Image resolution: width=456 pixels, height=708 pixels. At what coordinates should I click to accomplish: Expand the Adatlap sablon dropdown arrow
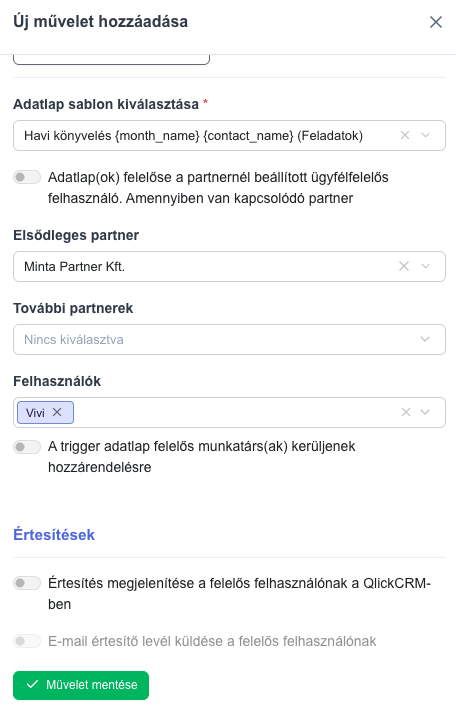[x=425, y=135]
